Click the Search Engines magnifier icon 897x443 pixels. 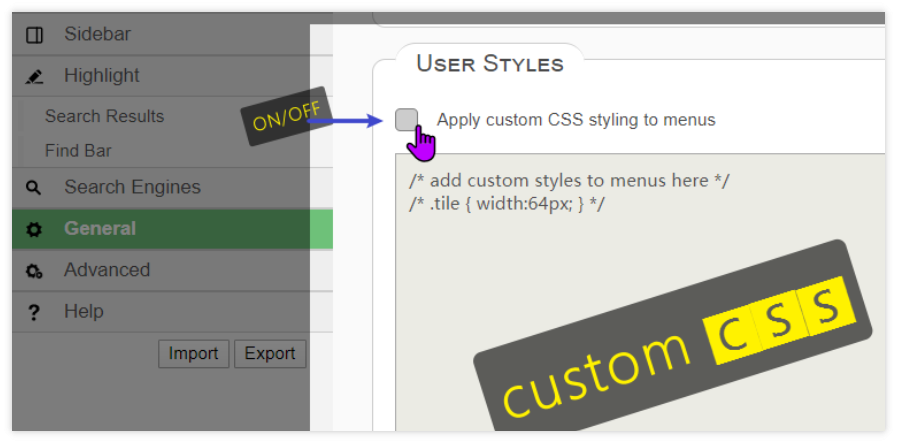(34, 187)
